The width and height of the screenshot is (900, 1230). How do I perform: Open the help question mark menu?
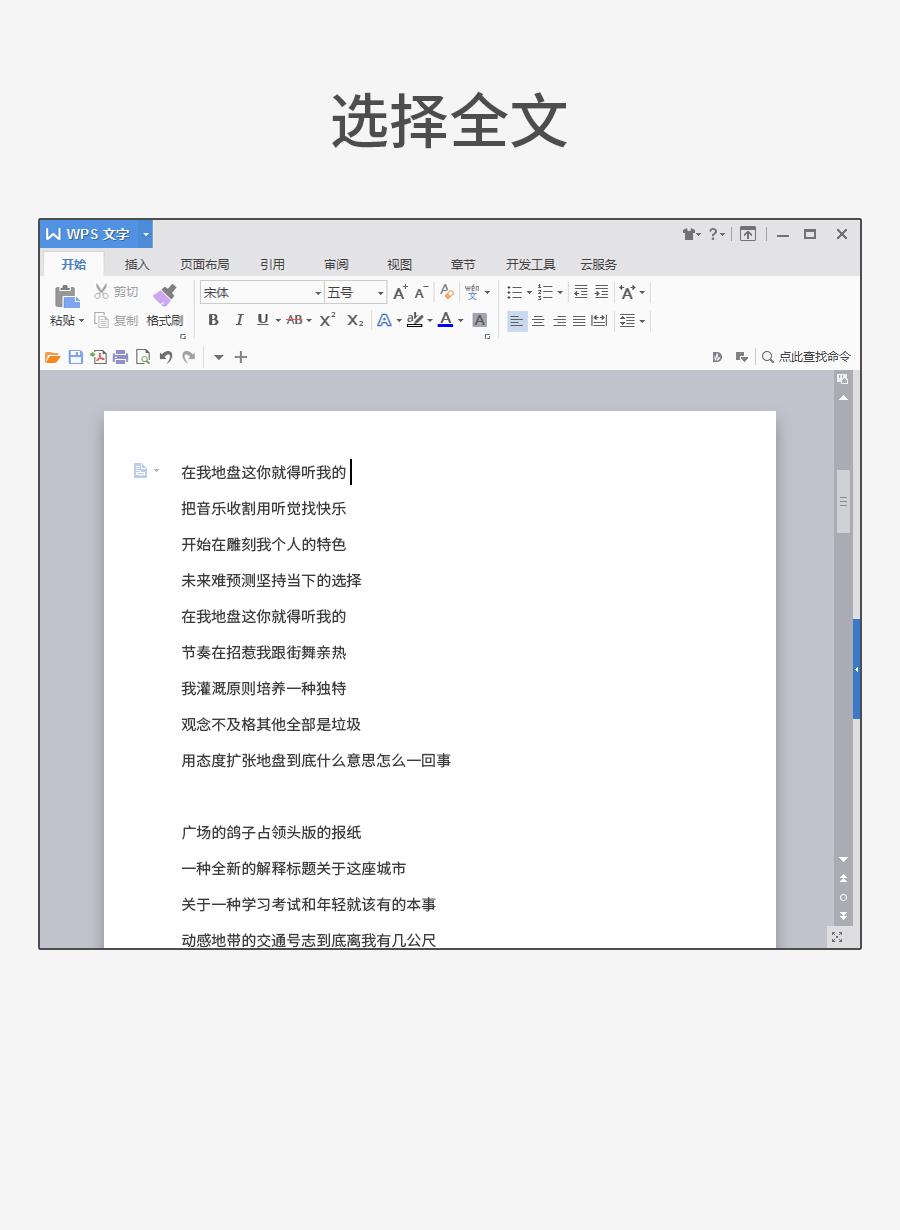(716, 234)
